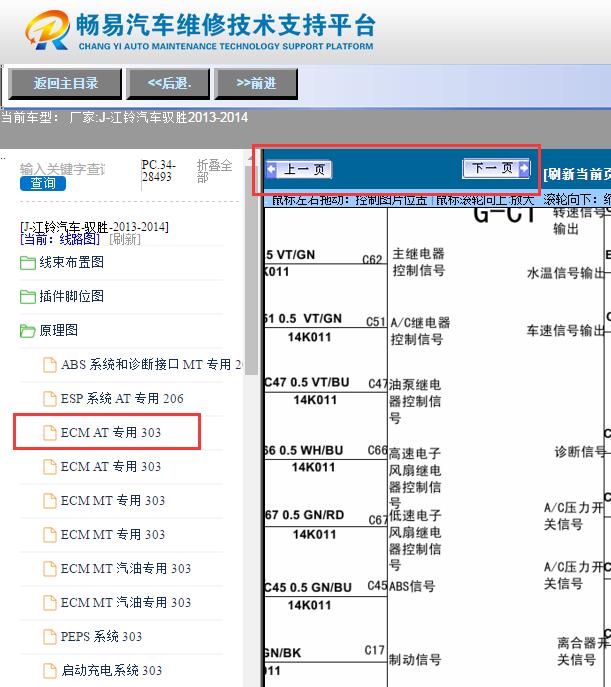Collapse all tree nodes with 折叠全部
This screenshot has height=687, width=611.
214,170
